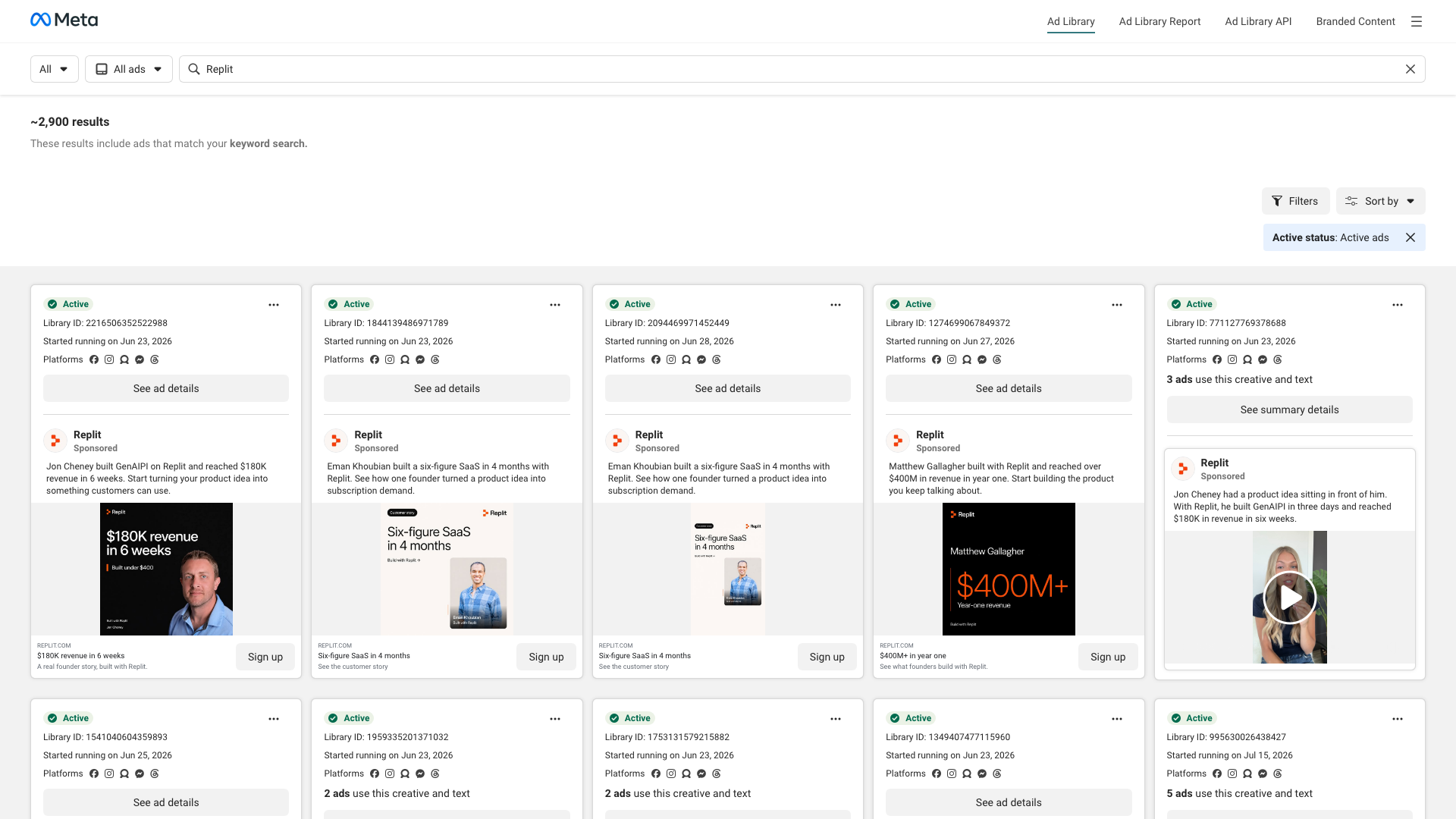
Task: Click Instagram platform icon on ad 1844139486971789
Action: pos(390,359)
